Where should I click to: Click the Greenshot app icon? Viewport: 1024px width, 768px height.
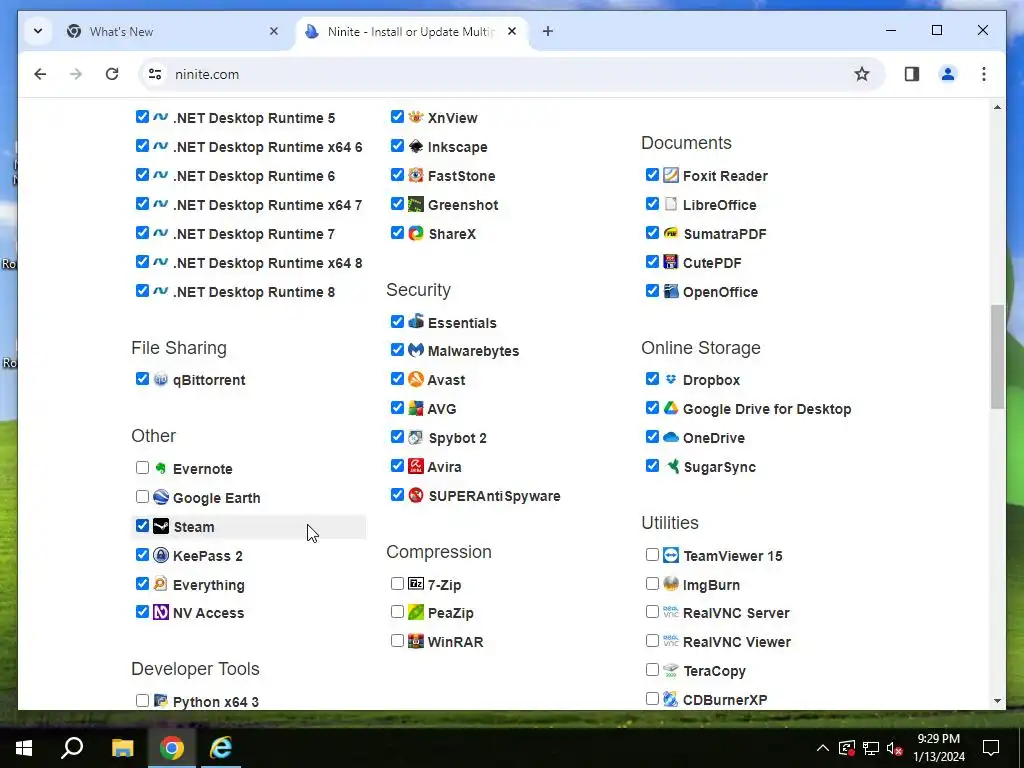(x=415, y=204)
